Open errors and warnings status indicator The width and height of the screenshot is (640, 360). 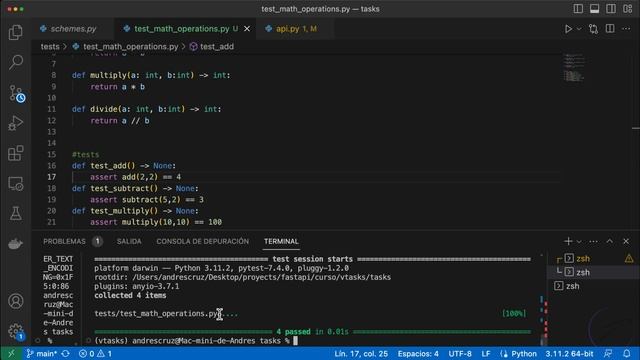(x=95, y=353)
